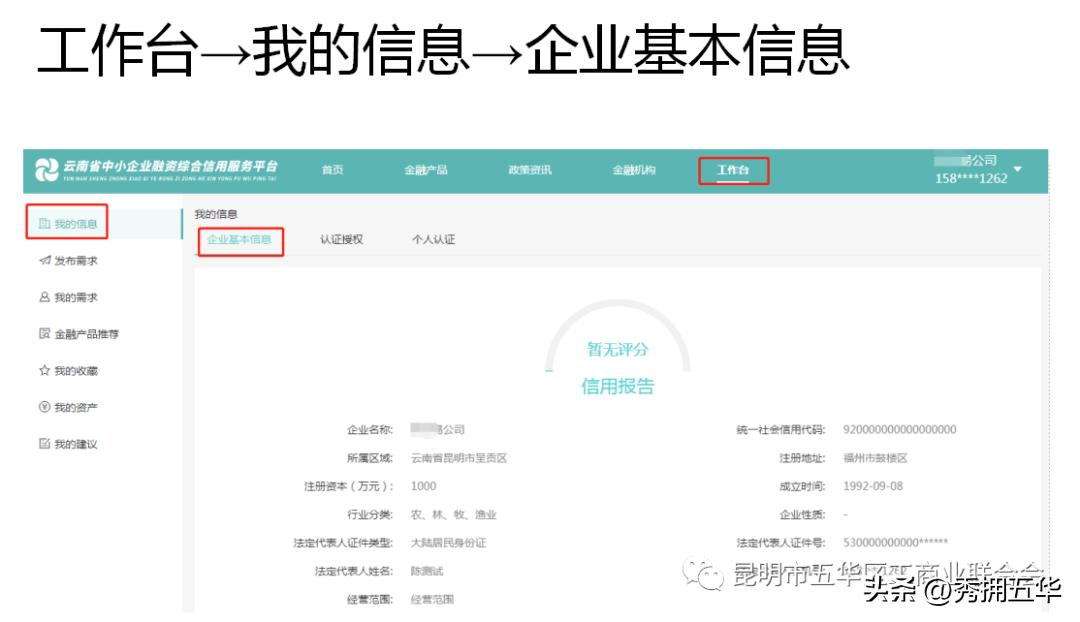Open the 工作台 workbench menu item
This screenshot has width=1080, height=622.
coord(734,170)
